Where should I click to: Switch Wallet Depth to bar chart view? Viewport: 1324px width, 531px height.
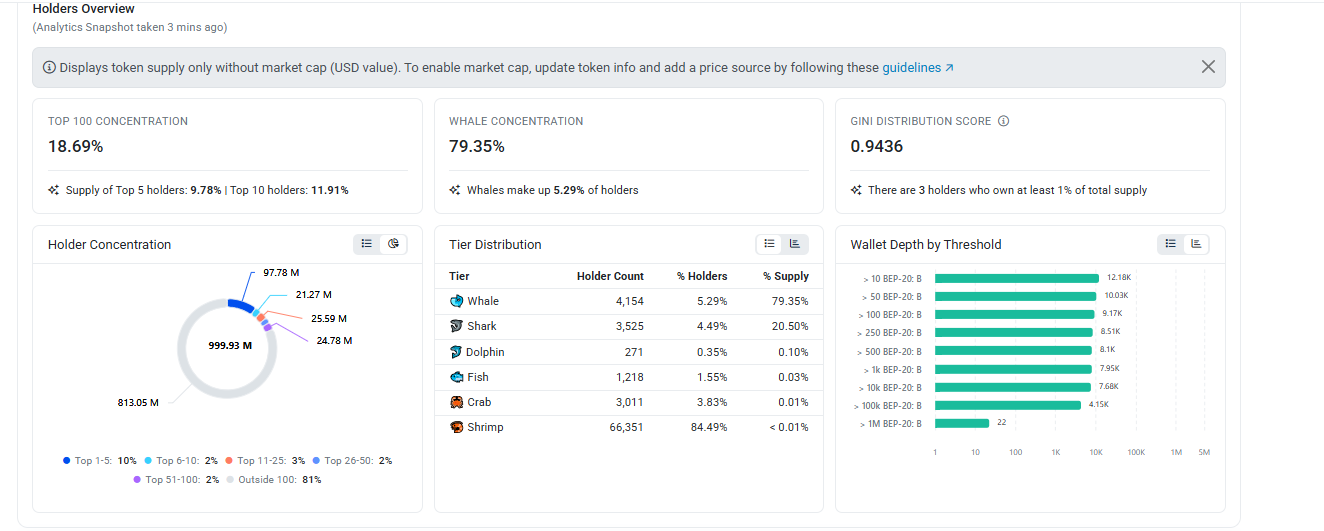[1197, 244]
